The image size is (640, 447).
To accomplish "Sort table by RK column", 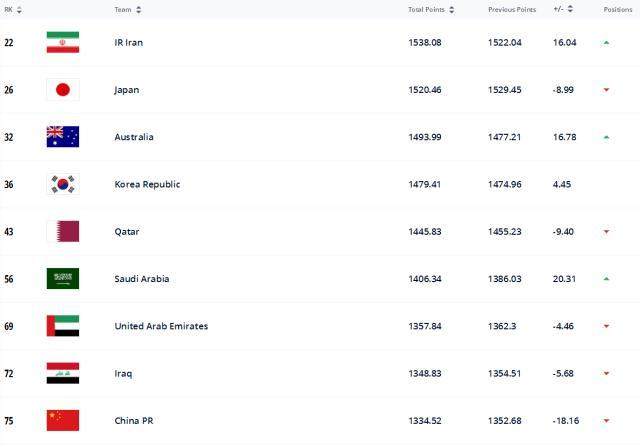I will coord(13,9).
